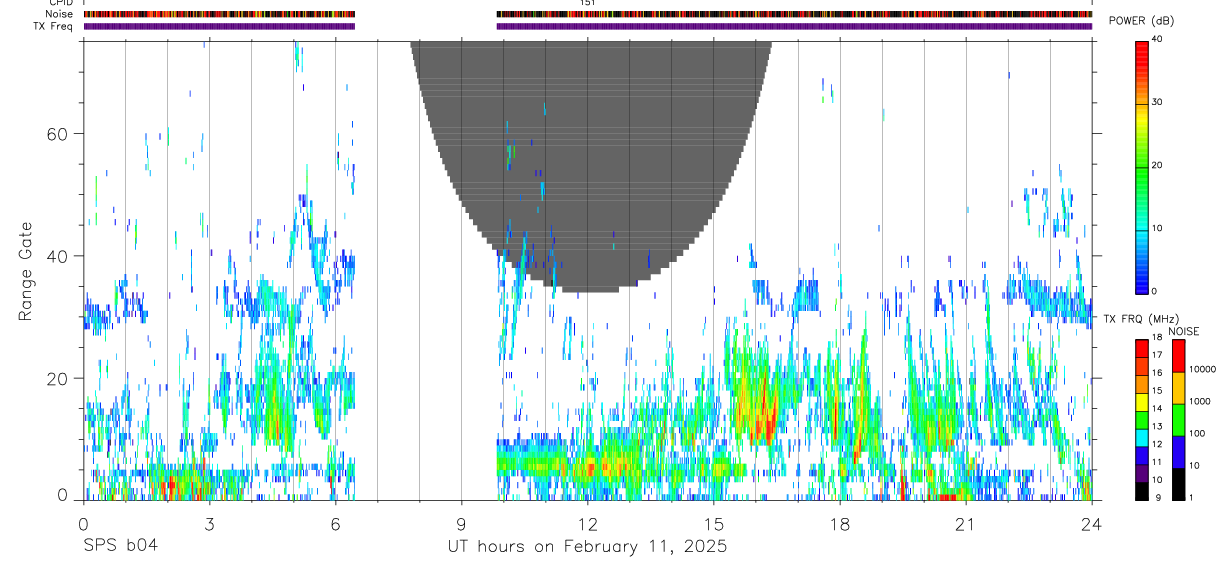
Task: Pick the green 100-1000 noise swatch
Action: point(1178,420)
